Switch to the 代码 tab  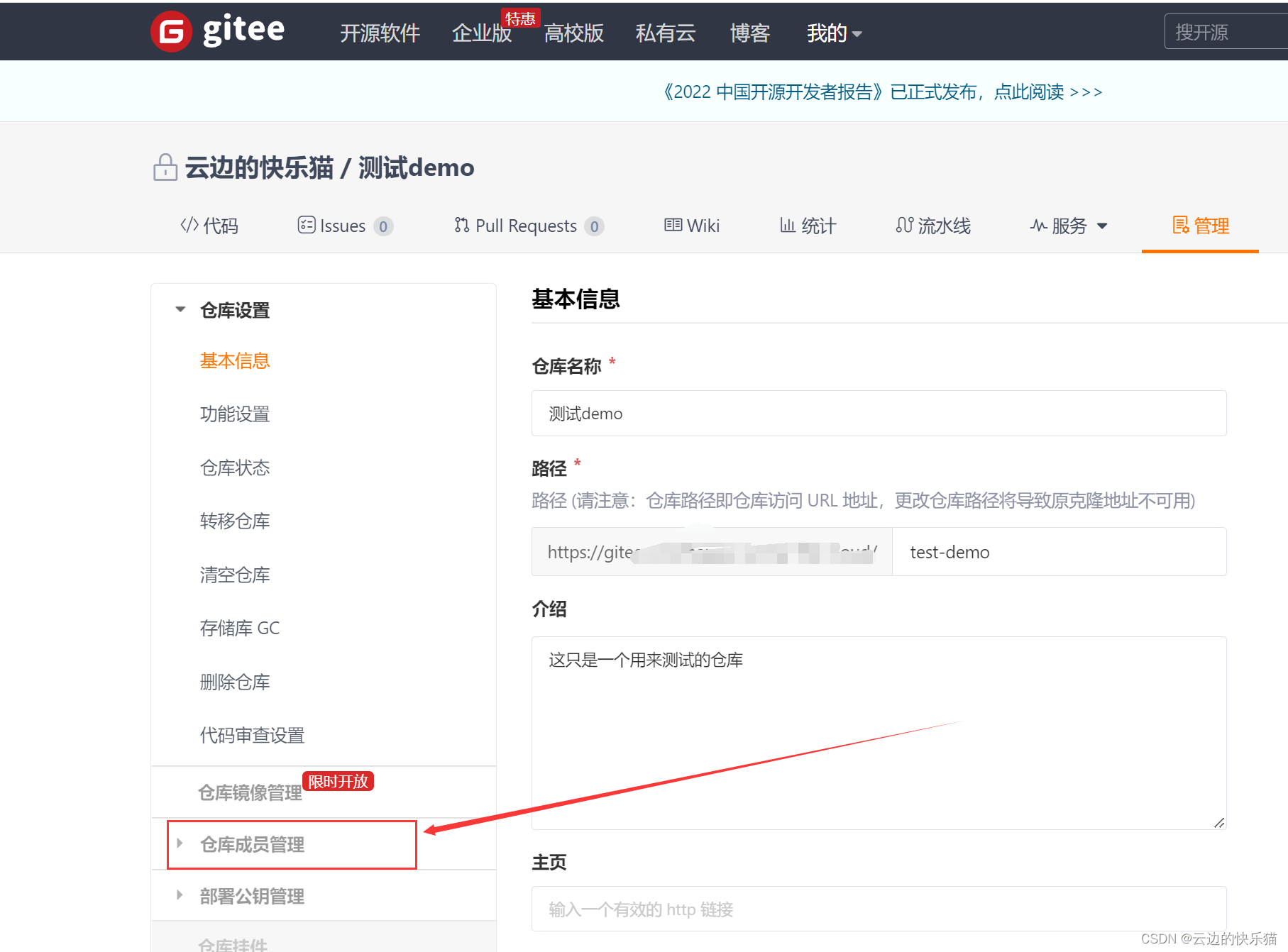tap(209, 226)
